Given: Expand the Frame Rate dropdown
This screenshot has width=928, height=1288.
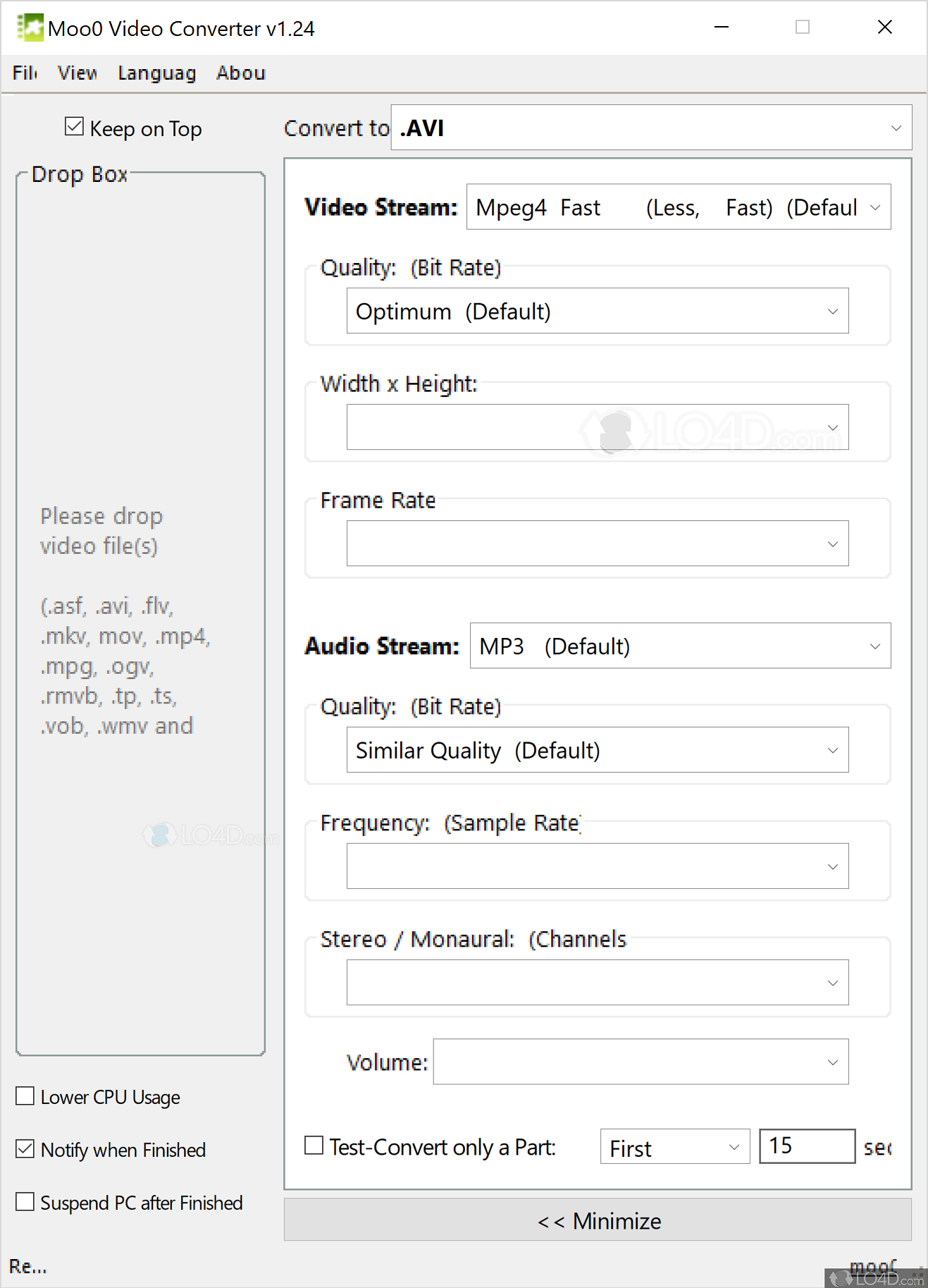Looking at the screenshot, I should pyautogui.click(x=598, y=544).
